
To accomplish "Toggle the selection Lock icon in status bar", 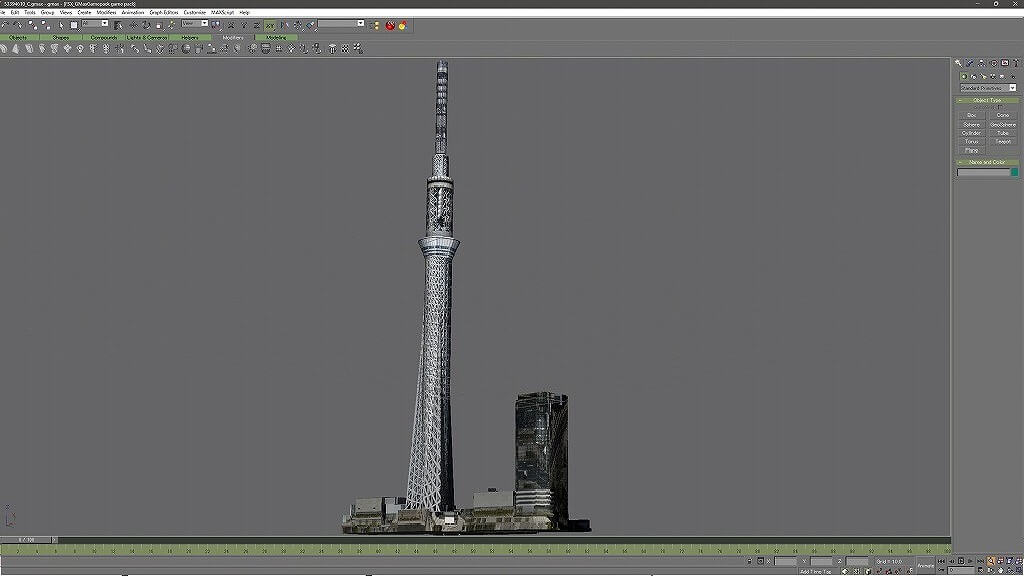I will 750,561.
